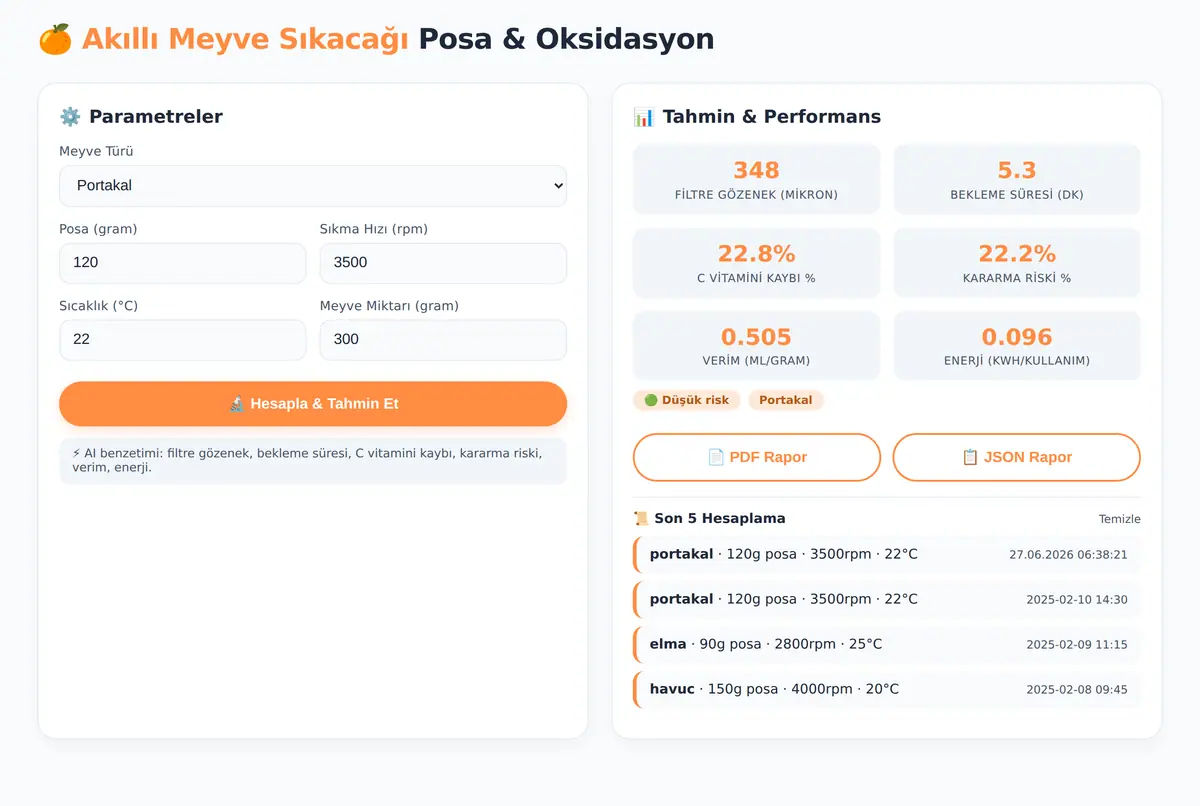This screenshot has width=1200, height=806.
Task: Click the orange emoji in the title
Action: click(55, 39)
